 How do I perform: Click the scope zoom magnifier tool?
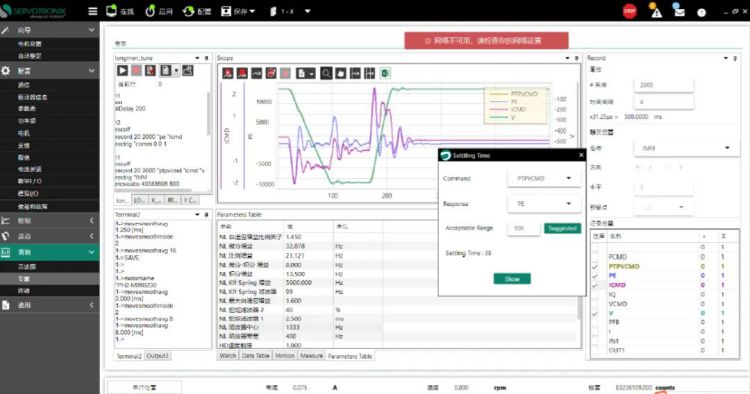pos(326,73)
